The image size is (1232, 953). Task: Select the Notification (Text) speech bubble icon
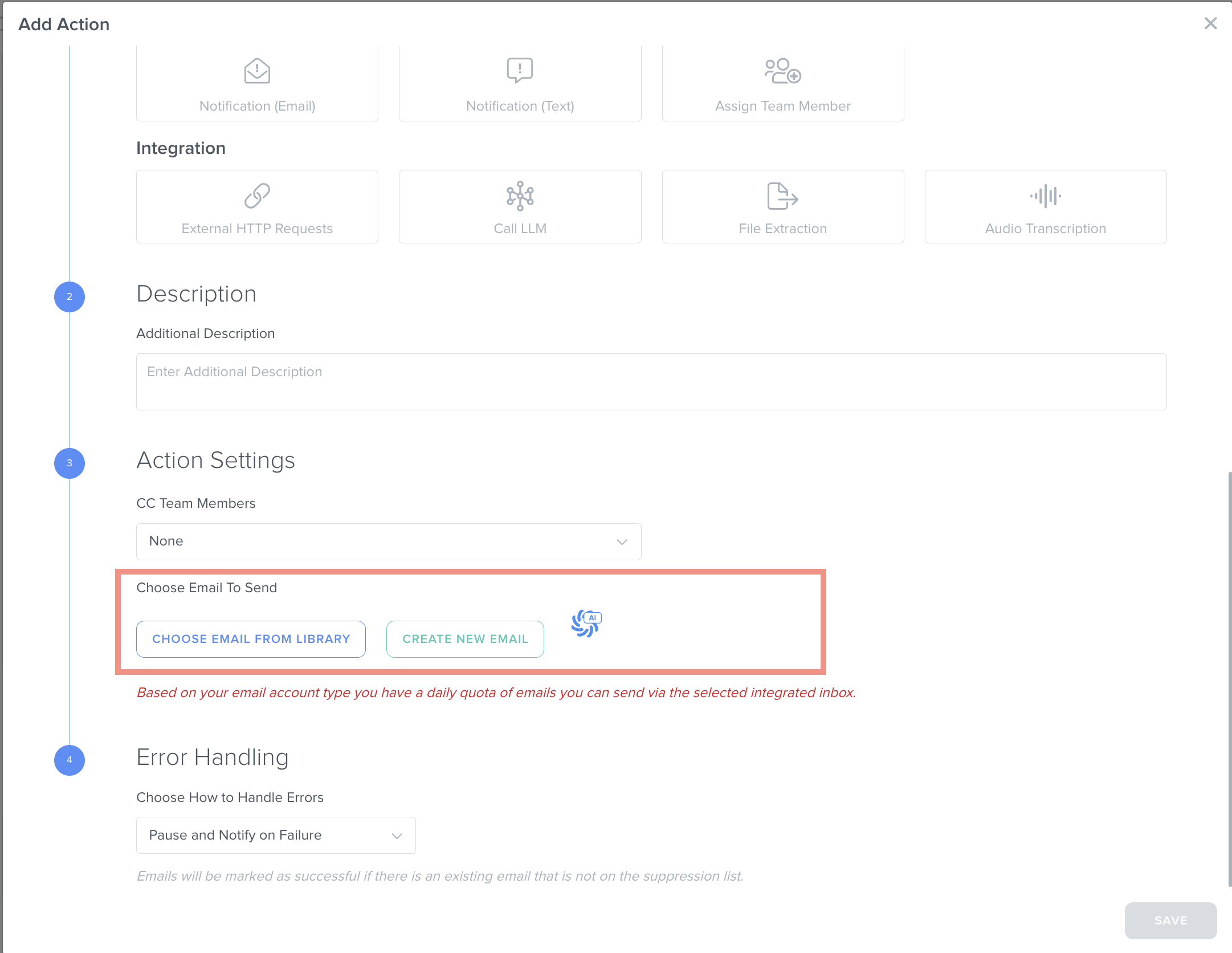[520, 70]
